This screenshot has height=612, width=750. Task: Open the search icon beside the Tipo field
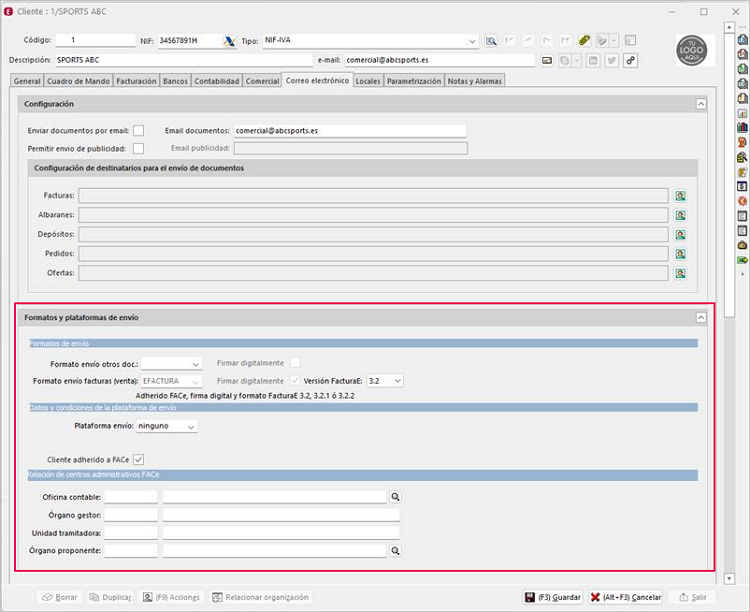[491, 41]
